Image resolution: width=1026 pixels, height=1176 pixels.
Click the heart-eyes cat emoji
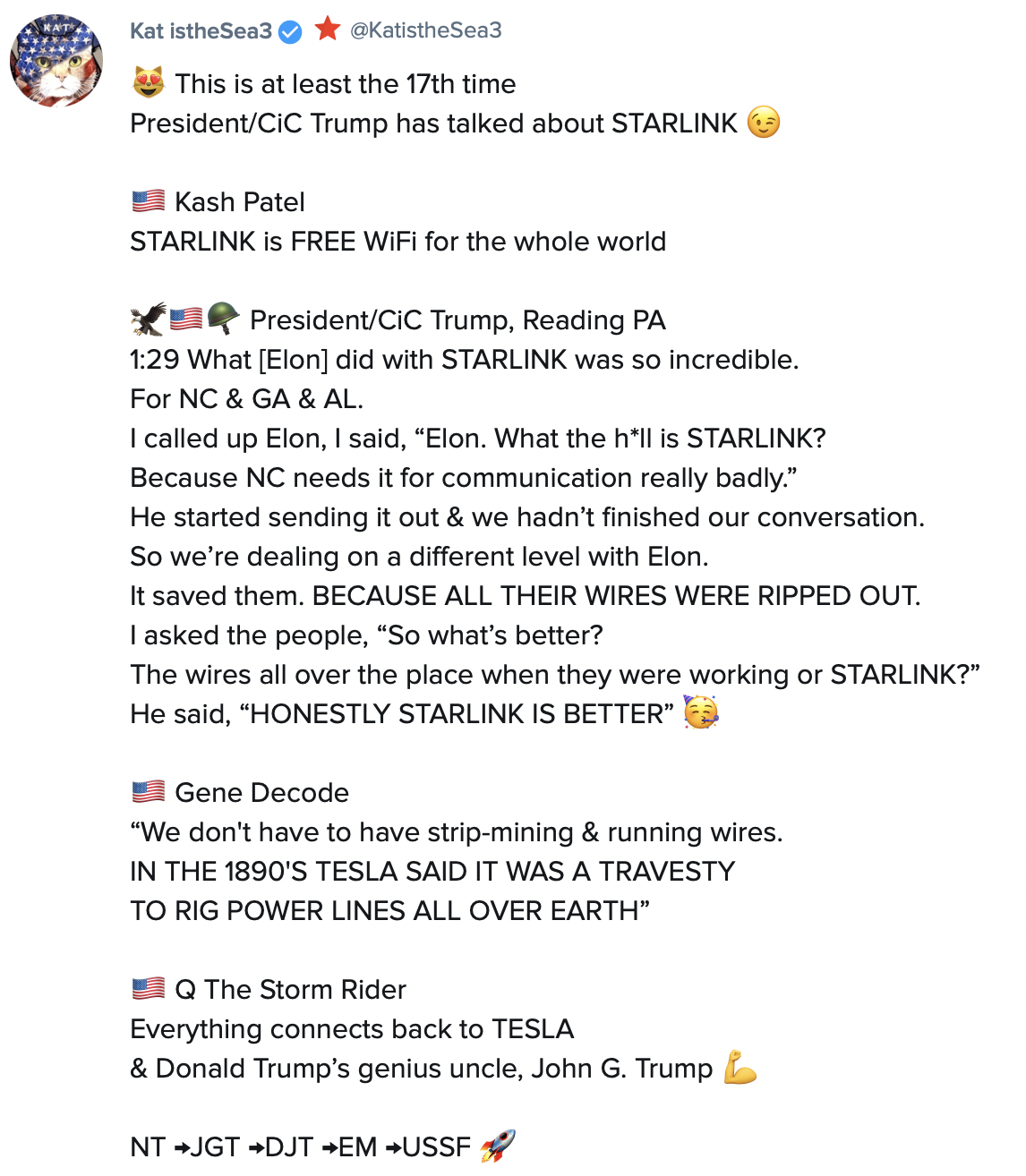tap(149, 83)
